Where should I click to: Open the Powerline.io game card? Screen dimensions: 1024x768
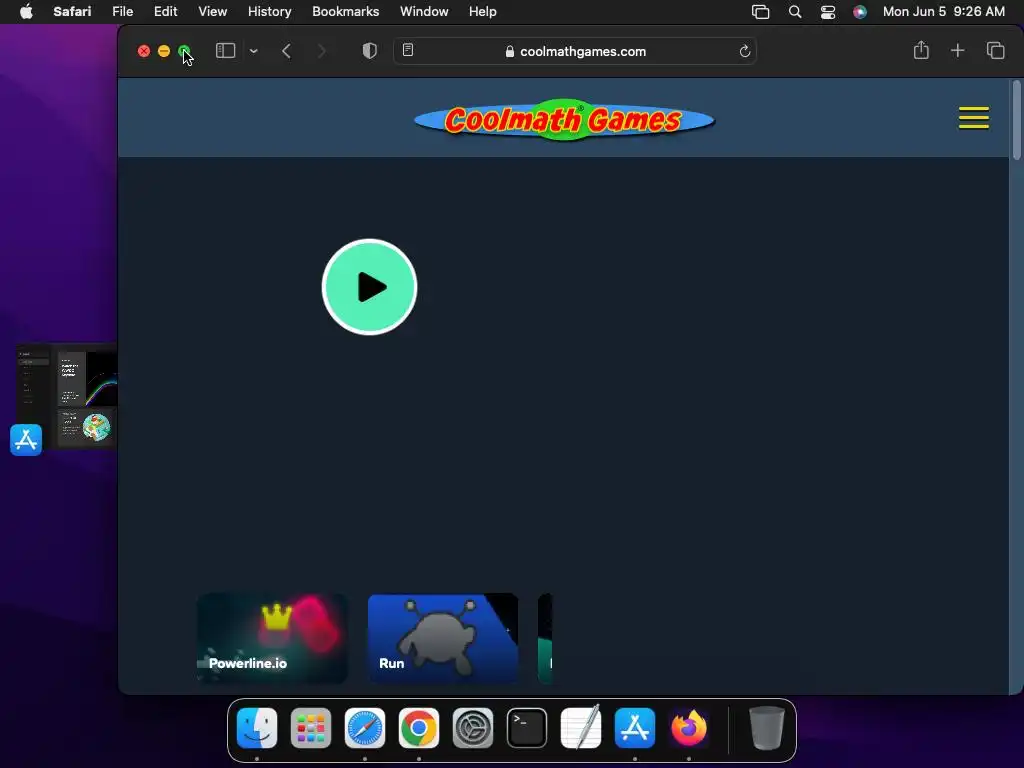[x=272, y=638]
